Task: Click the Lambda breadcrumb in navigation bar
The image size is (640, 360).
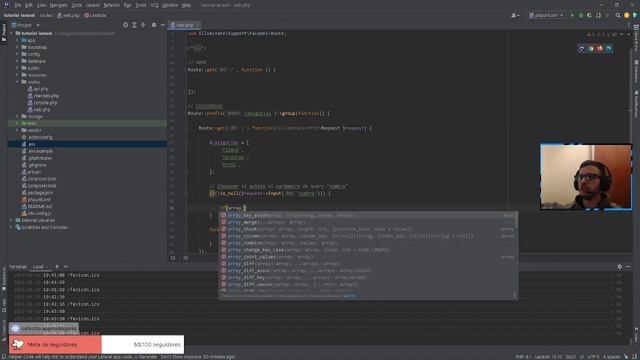Action: coord(96,15)
